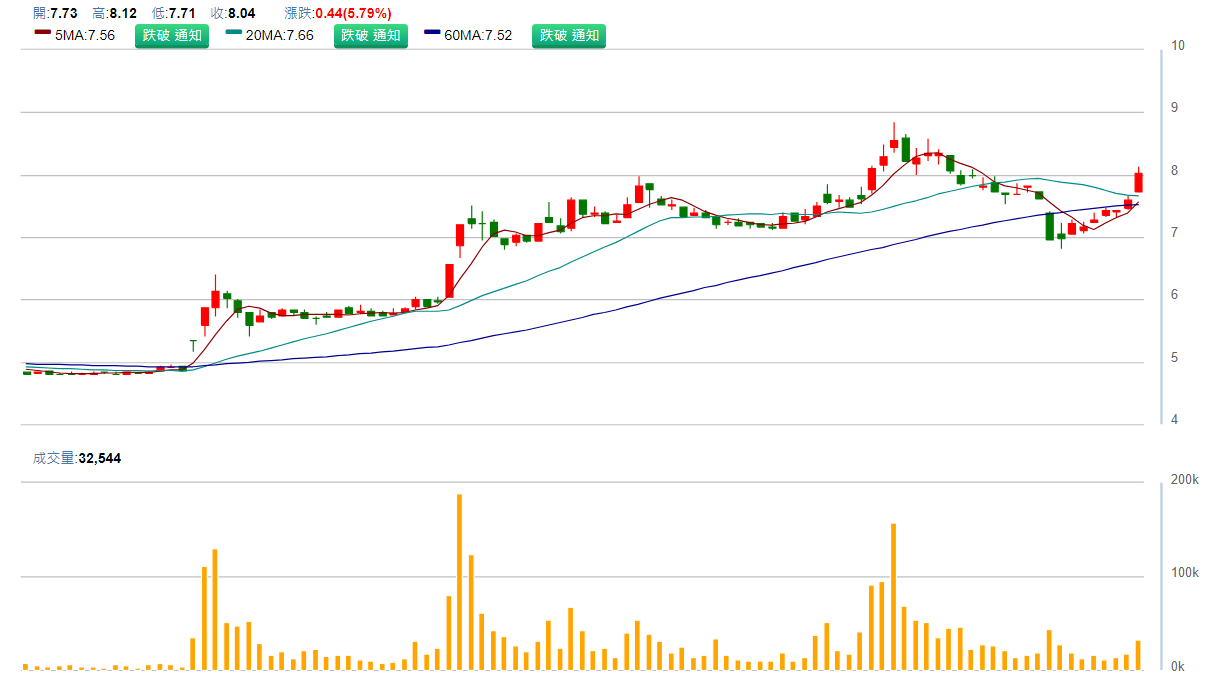Click the 跌破 通知 button beside 60MA
The width and height of the screenshot is (1208, 679).
click(568, 36)
